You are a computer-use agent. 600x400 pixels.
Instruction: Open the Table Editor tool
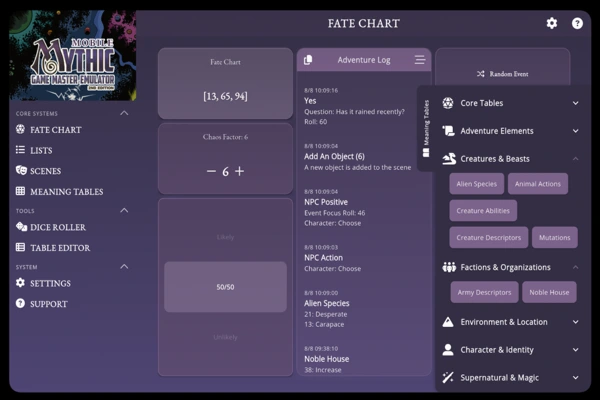[x=60, y=248]
